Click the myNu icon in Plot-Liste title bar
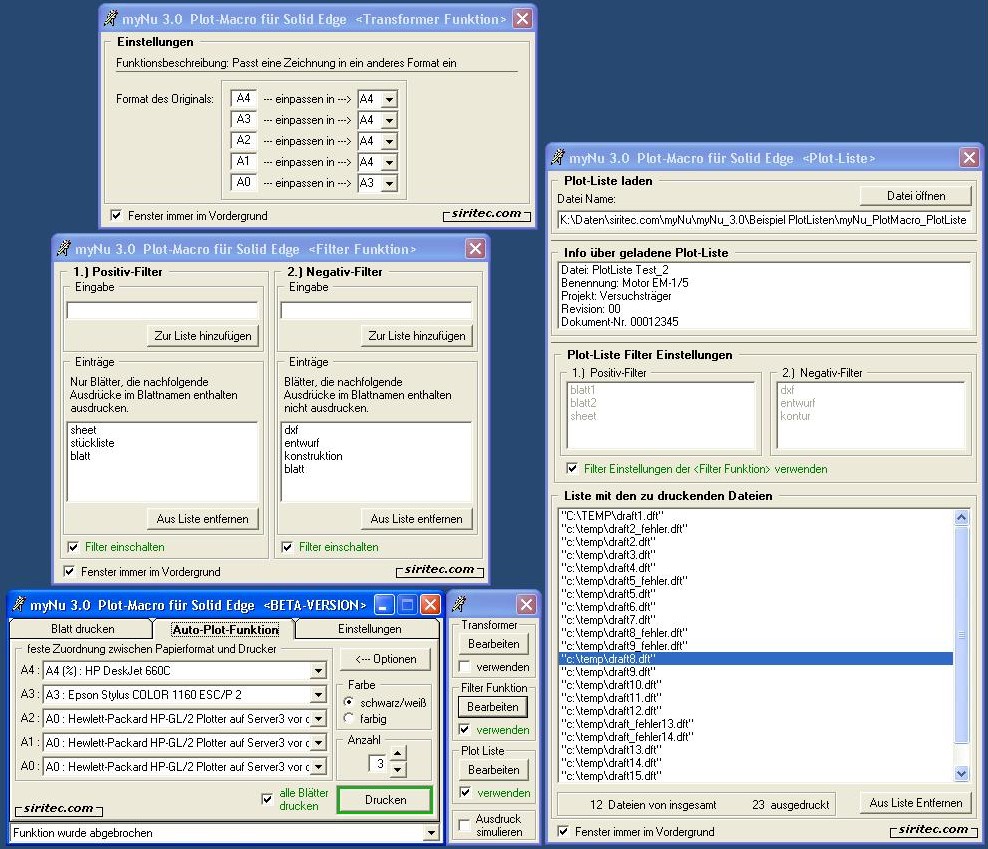 click(x=558, y=157)
